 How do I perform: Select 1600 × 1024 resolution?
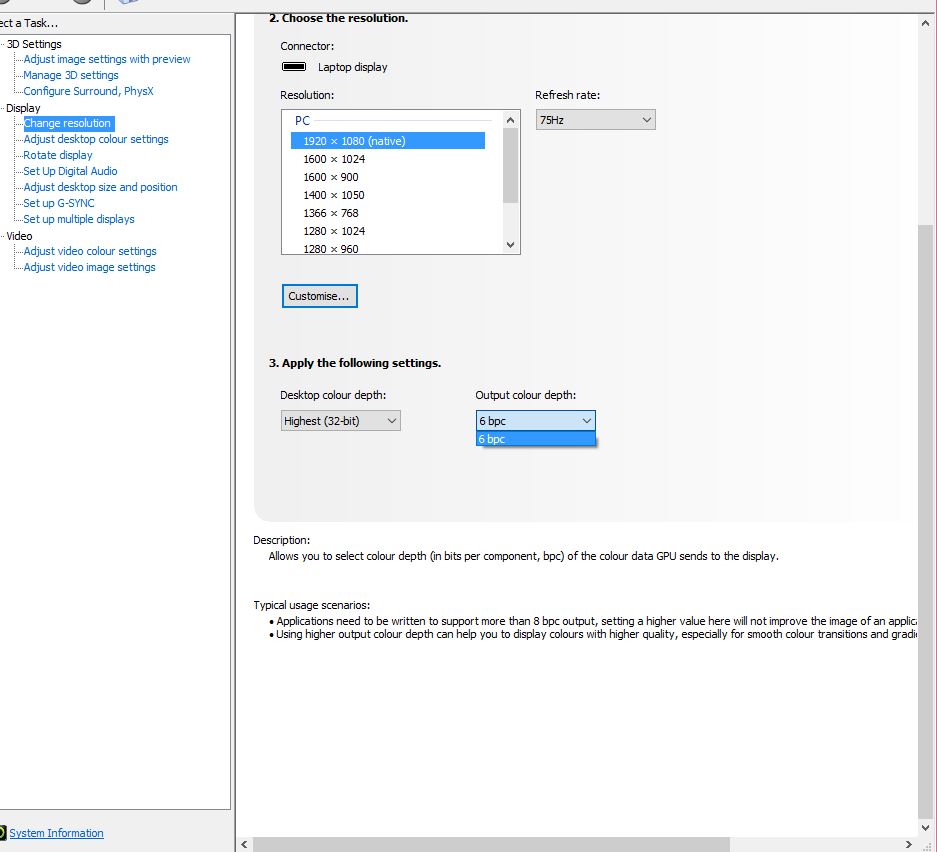click(334, 159)
